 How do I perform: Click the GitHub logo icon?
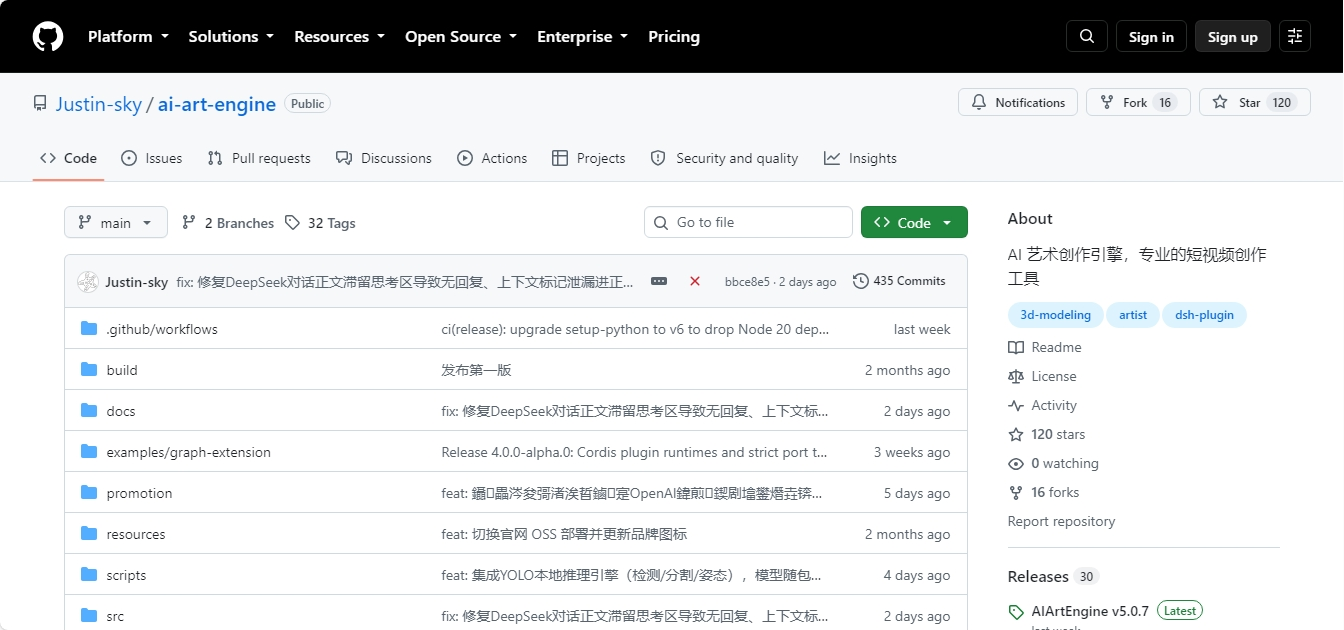48,37
